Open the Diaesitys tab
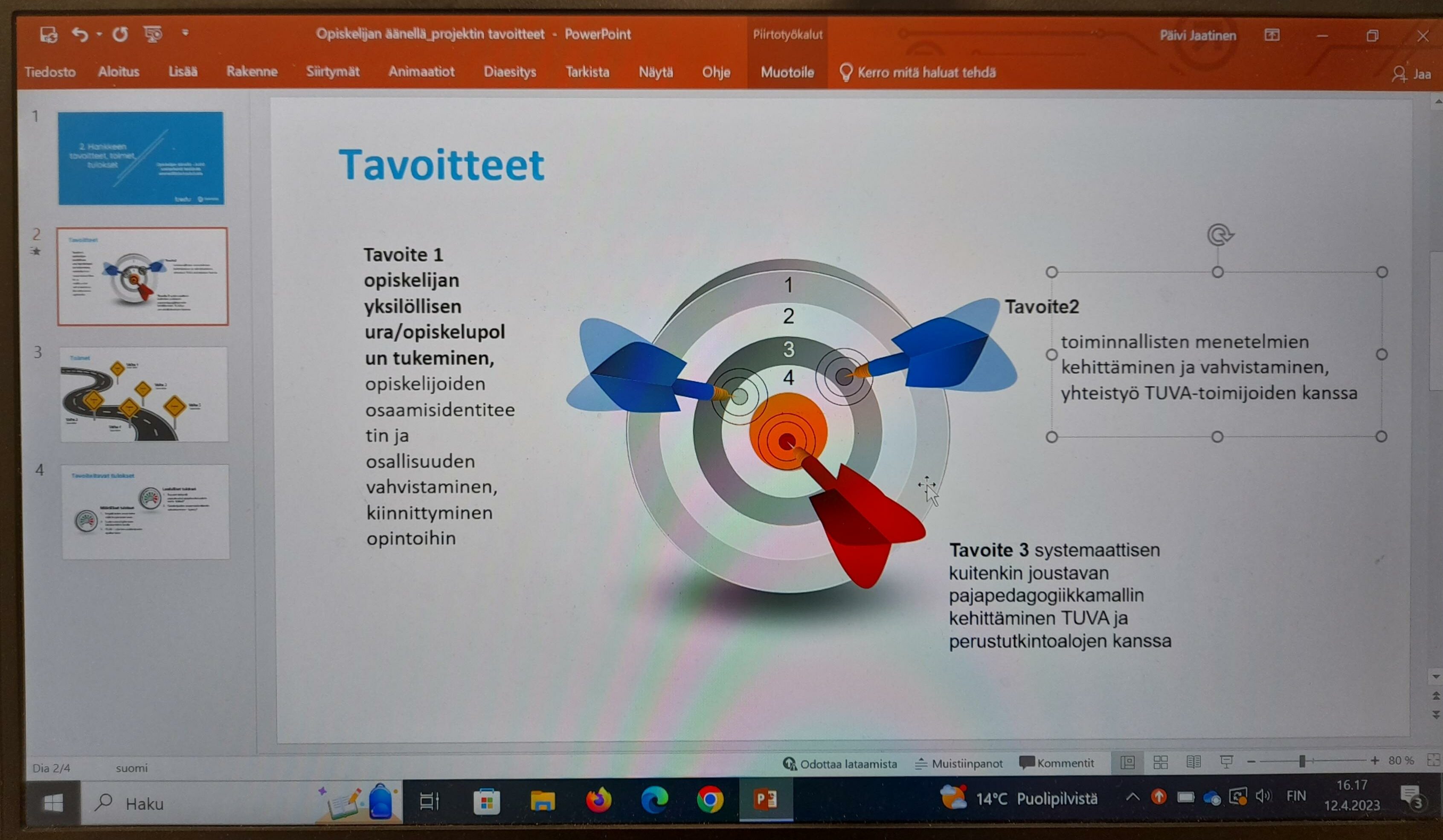1443x840 pixels. coord(510,72)
